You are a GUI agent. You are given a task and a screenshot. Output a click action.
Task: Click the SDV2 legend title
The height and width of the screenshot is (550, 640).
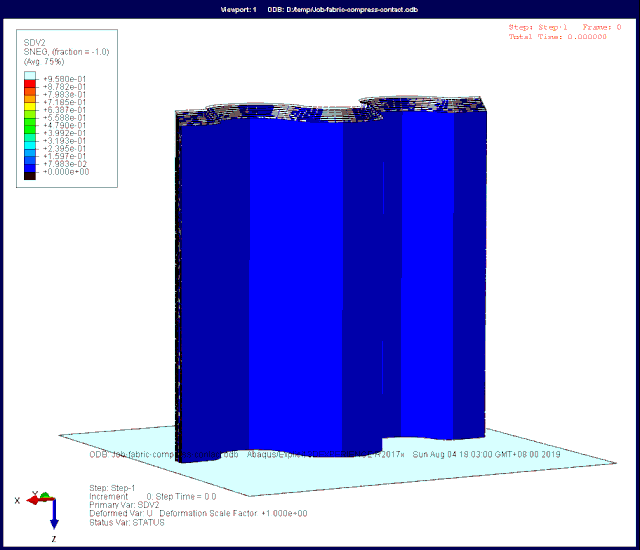(35, 42)
